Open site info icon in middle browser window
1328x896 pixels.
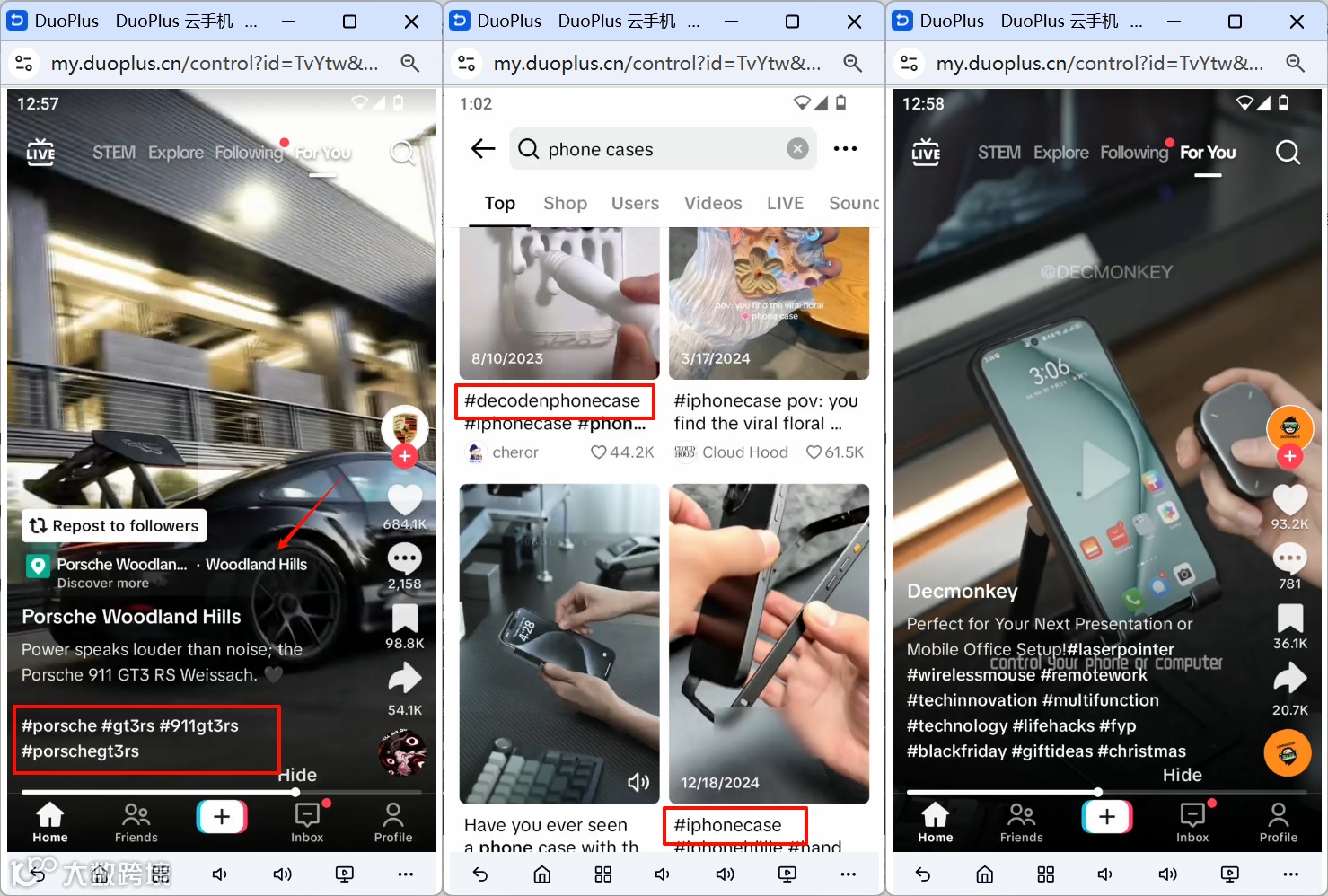467,63
